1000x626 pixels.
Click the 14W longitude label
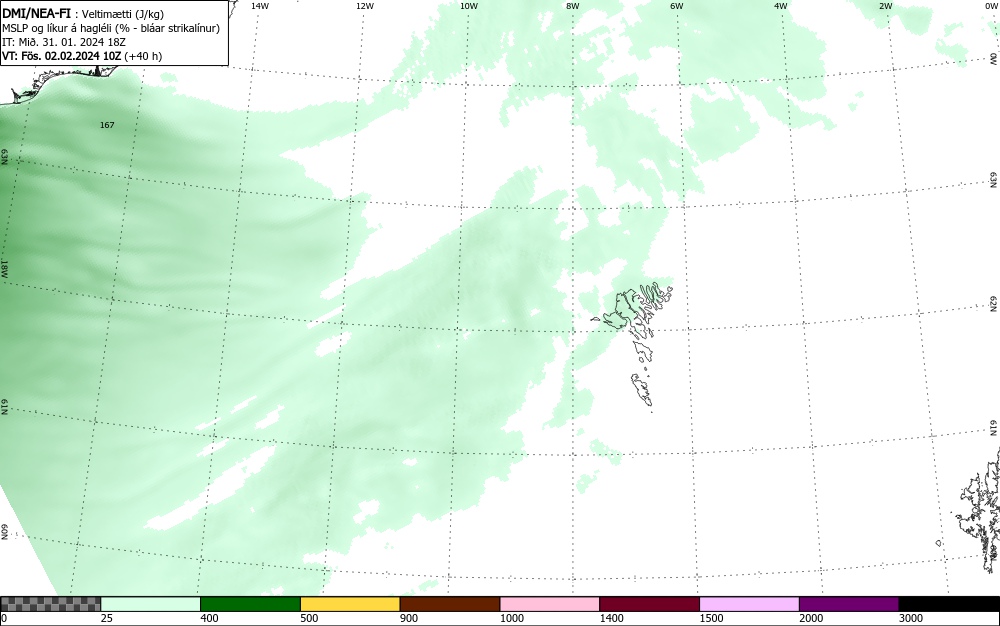(260, 6)
